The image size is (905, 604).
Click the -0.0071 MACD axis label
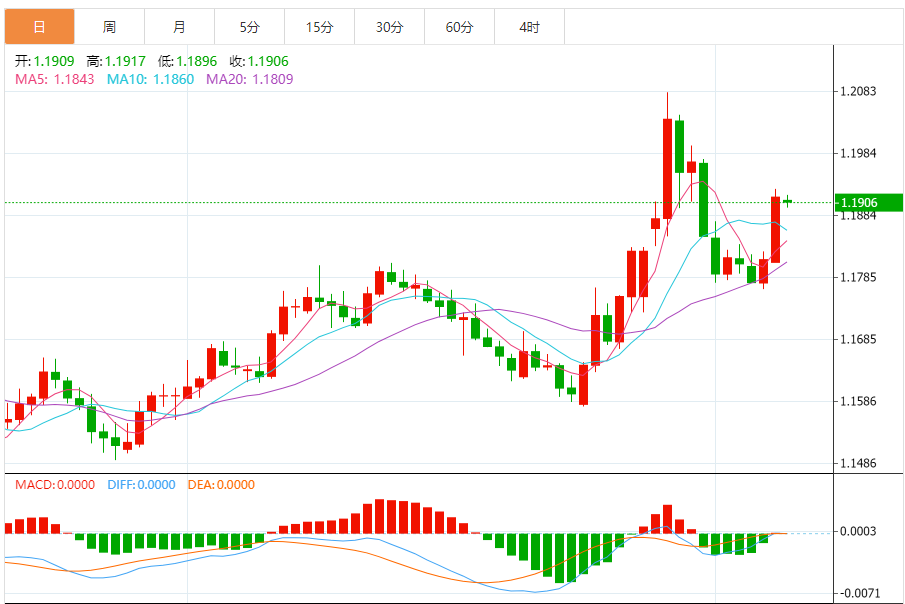click(859, 593)
